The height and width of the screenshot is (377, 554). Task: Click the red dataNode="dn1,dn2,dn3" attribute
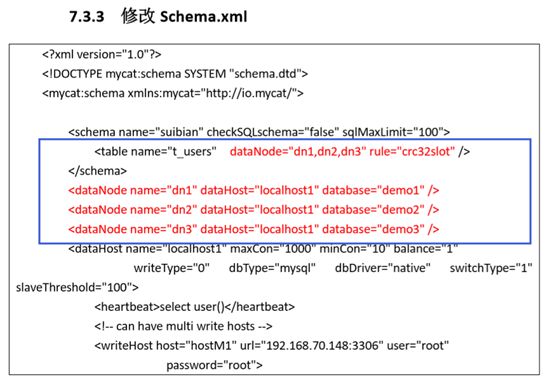[297, 152]
